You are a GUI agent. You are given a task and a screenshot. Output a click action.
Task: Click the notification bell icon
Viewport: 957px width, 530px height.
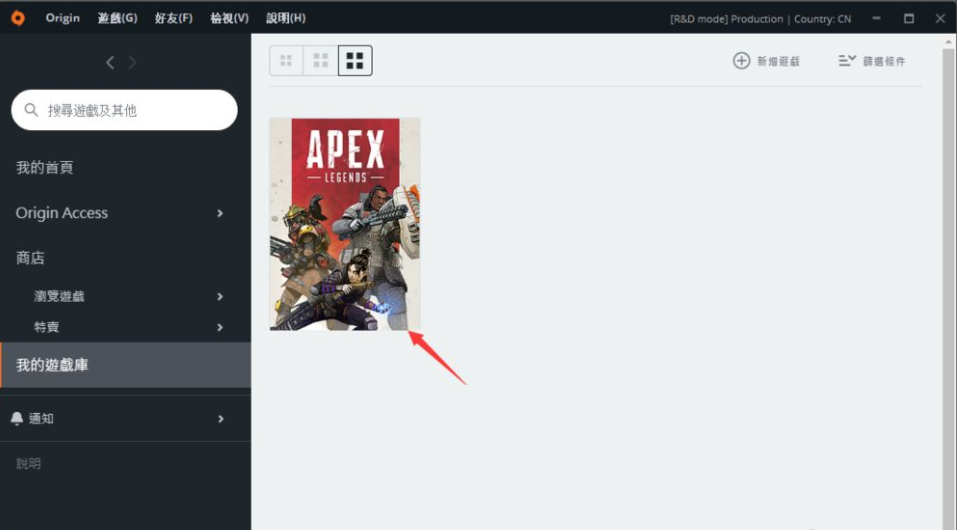click(17, 418)
